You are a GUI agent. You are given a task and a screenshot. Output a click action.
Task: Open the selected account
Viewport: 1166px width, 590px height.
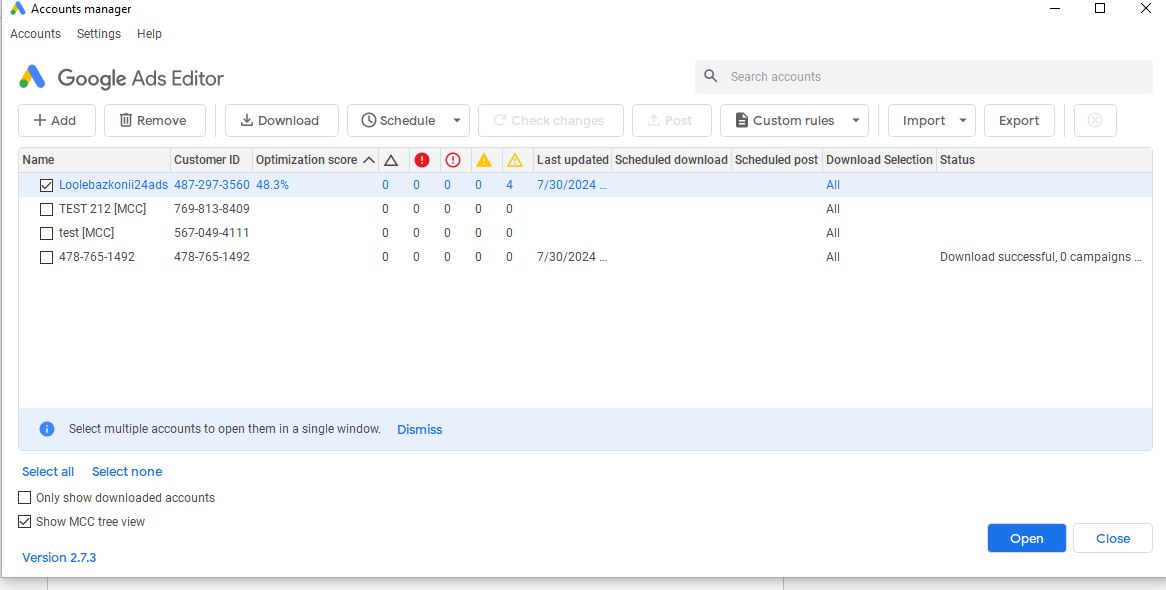1027,539
